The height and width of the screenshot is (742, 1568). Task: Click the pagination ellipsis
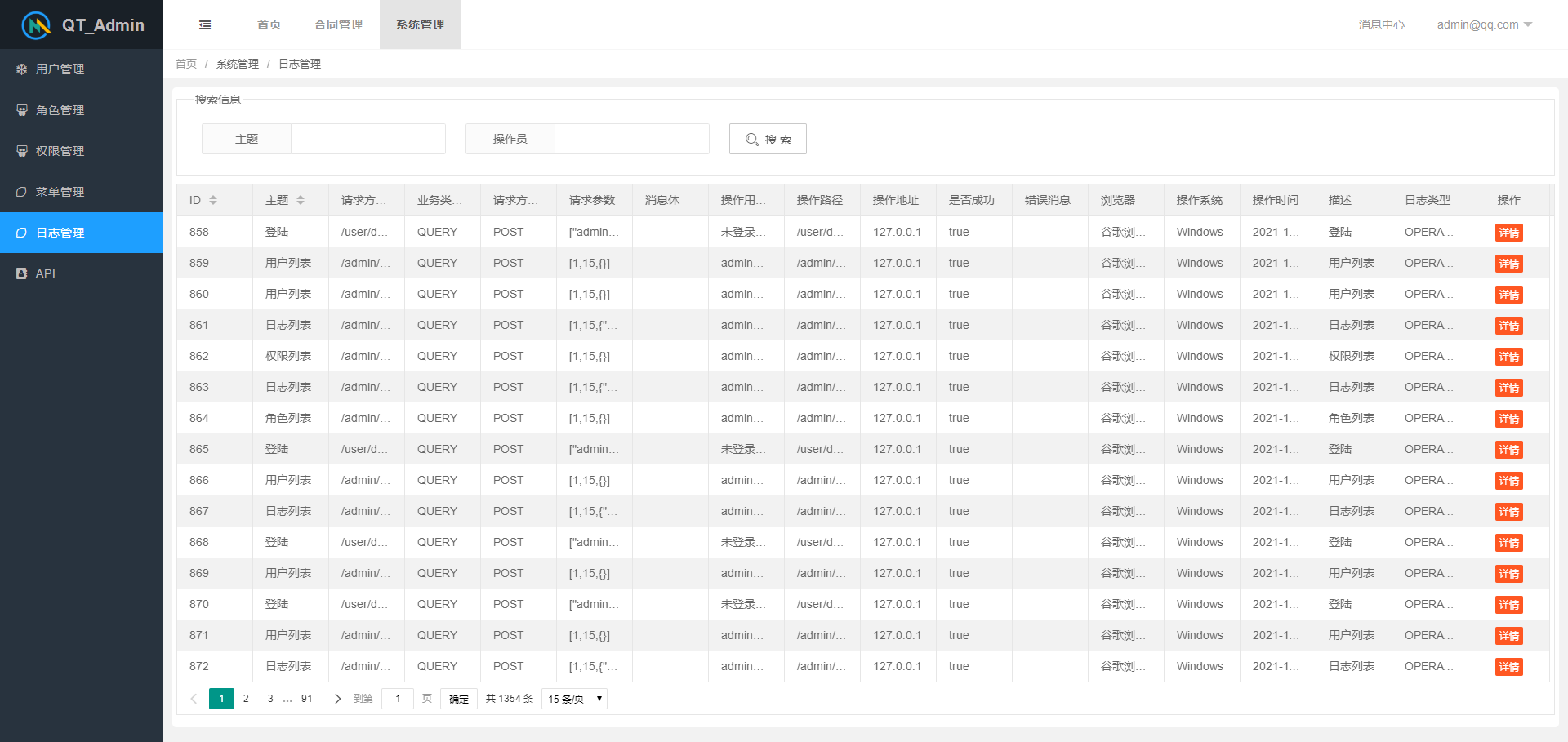(x=287, y=700)
